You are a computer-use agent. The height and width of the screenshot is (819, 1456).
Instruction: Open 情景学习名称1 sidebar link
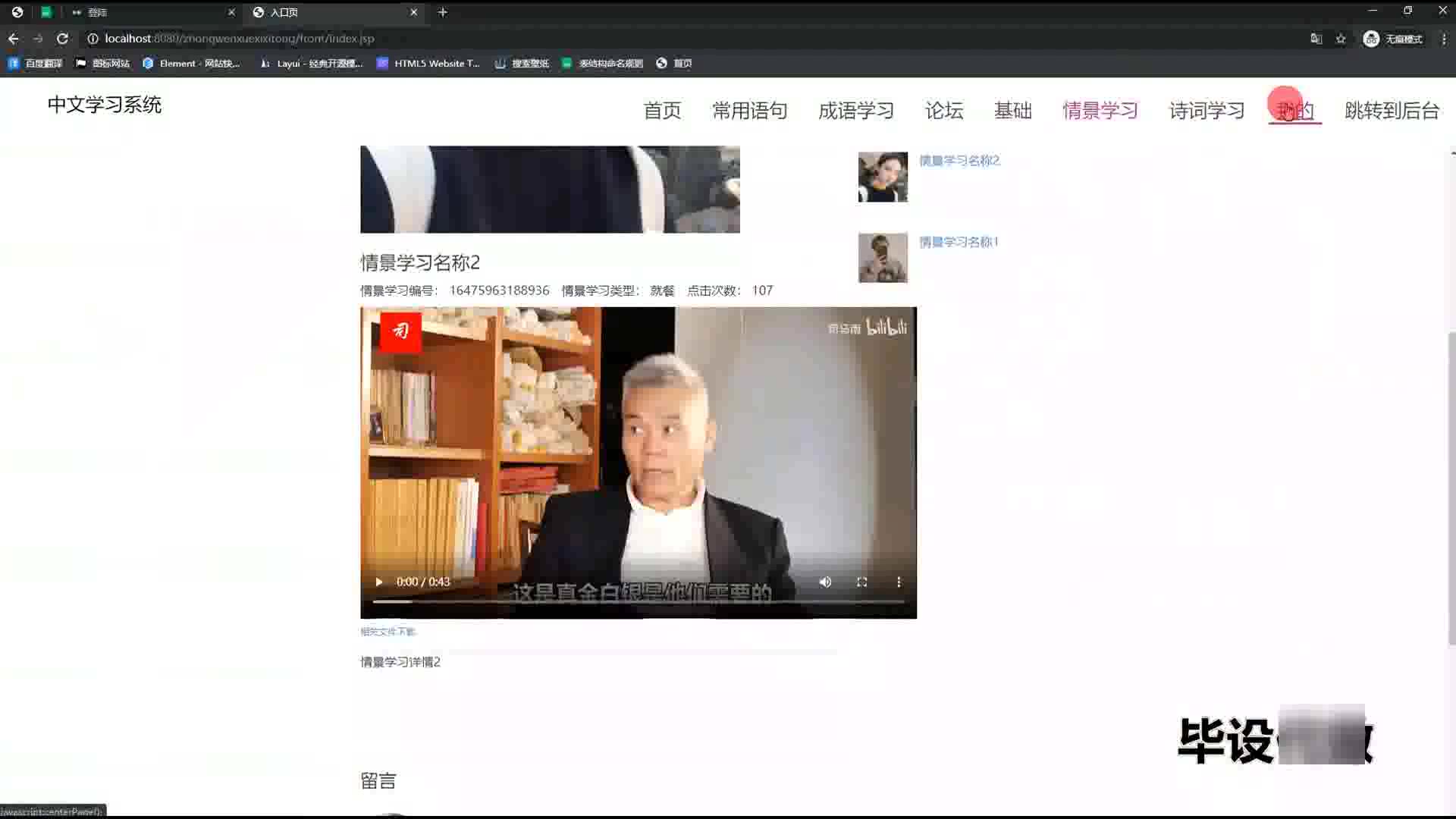[959, 242]
